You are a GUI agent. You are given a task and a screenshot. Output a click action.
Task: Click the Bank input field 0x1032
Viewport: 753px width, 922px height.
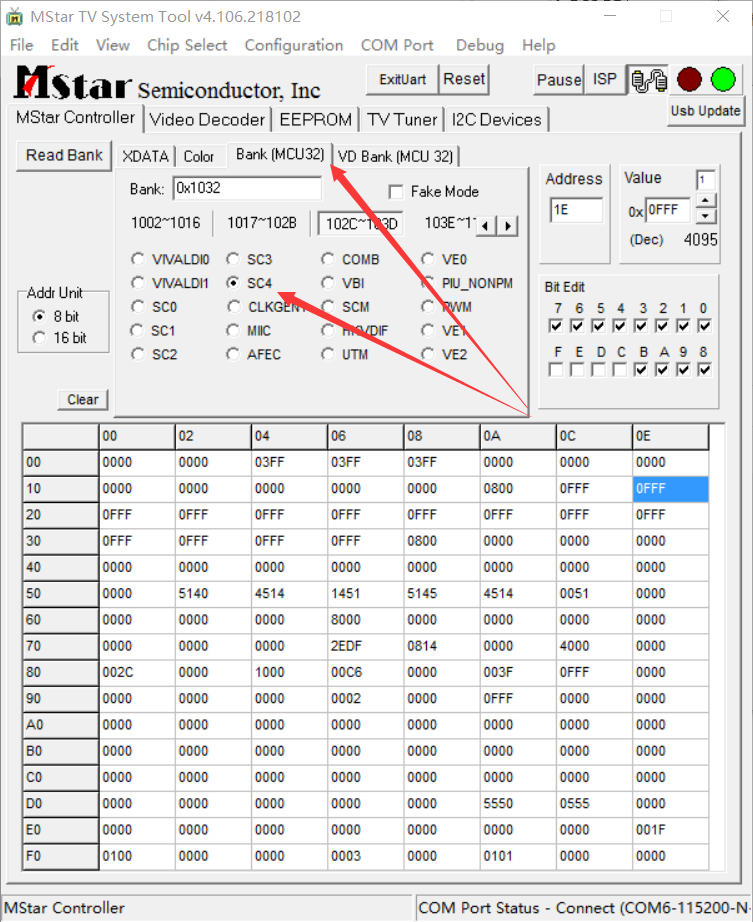pyautogui.click(x=247, y=189)
